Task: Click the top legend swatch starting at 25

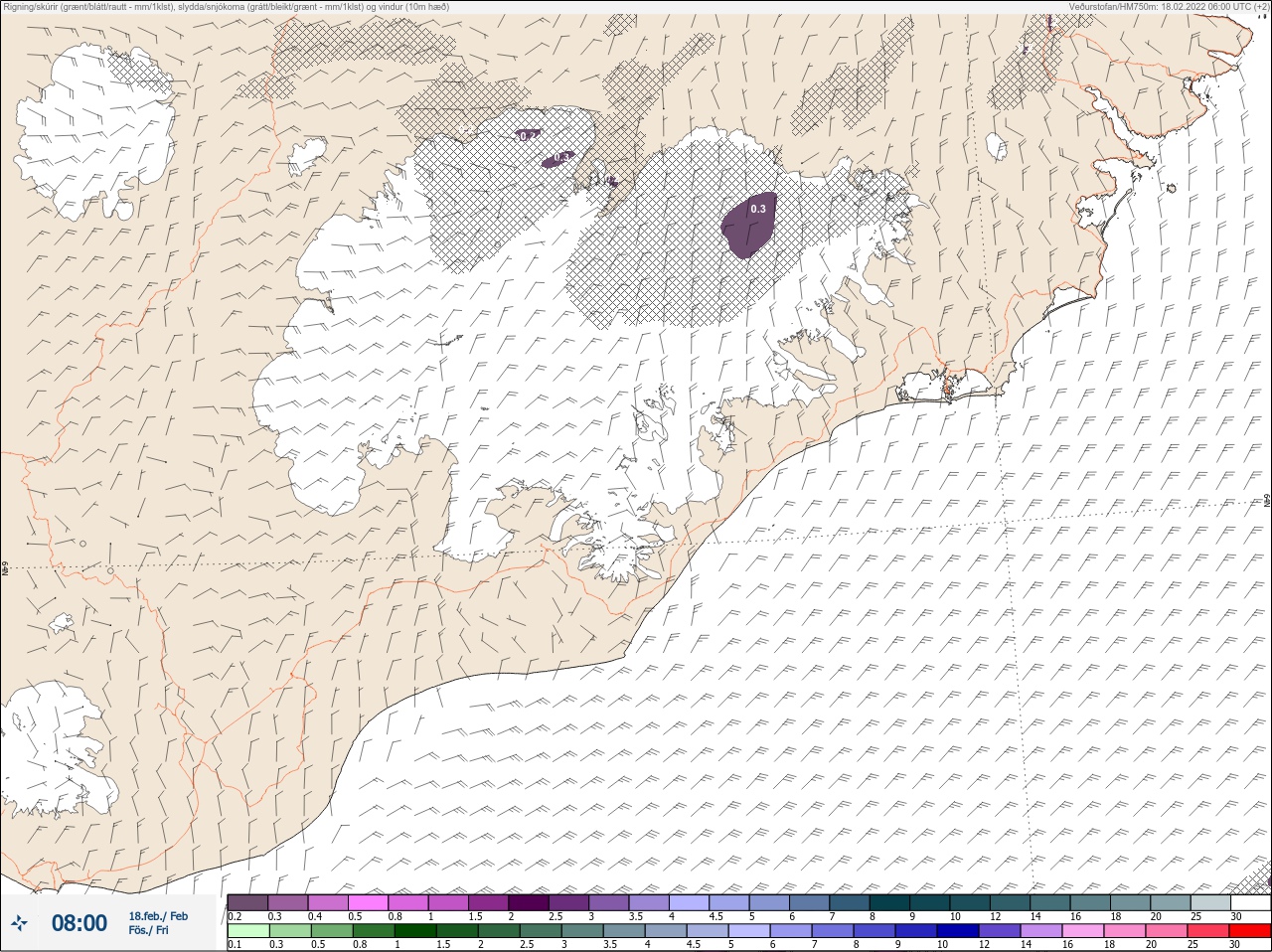Action: click(1210, 902)
